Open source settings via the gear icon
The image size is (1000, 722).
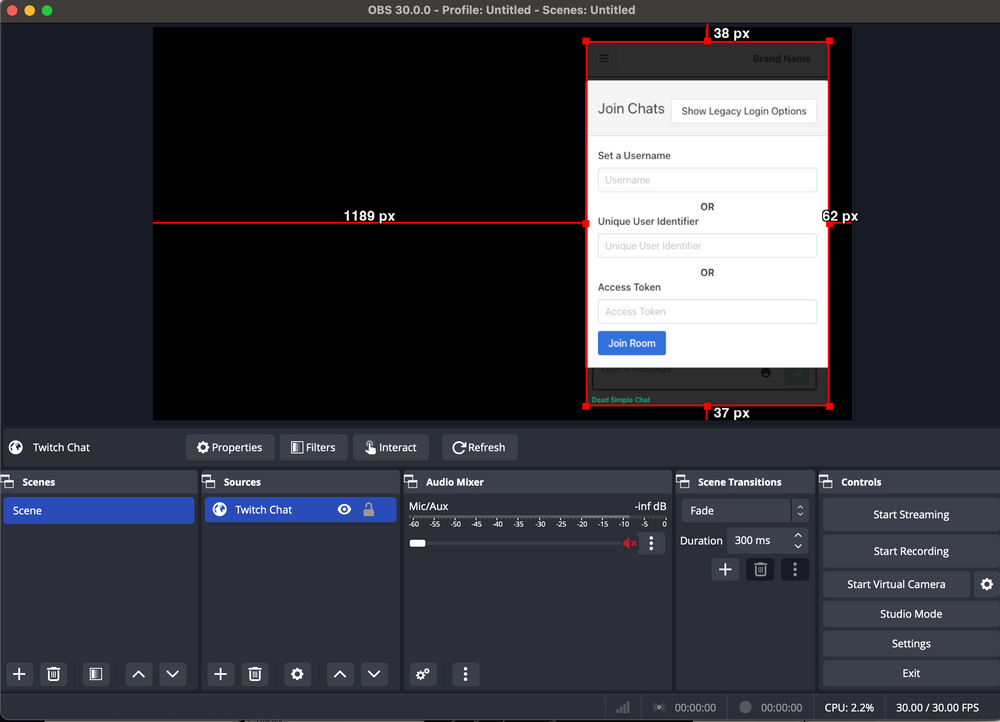pyautogui.click(x=297, y=674)
